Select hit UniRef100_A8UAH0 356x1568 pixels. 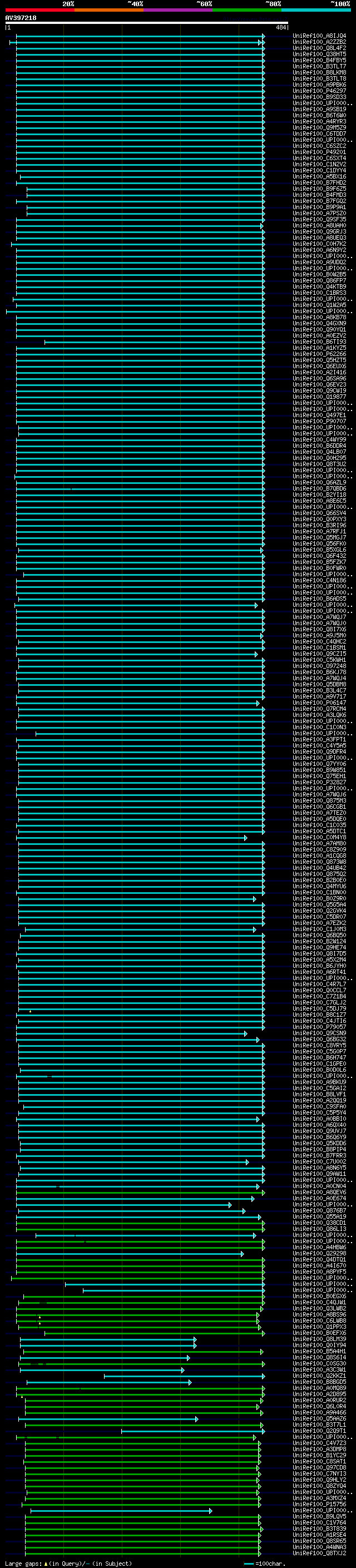click(319, 226)
